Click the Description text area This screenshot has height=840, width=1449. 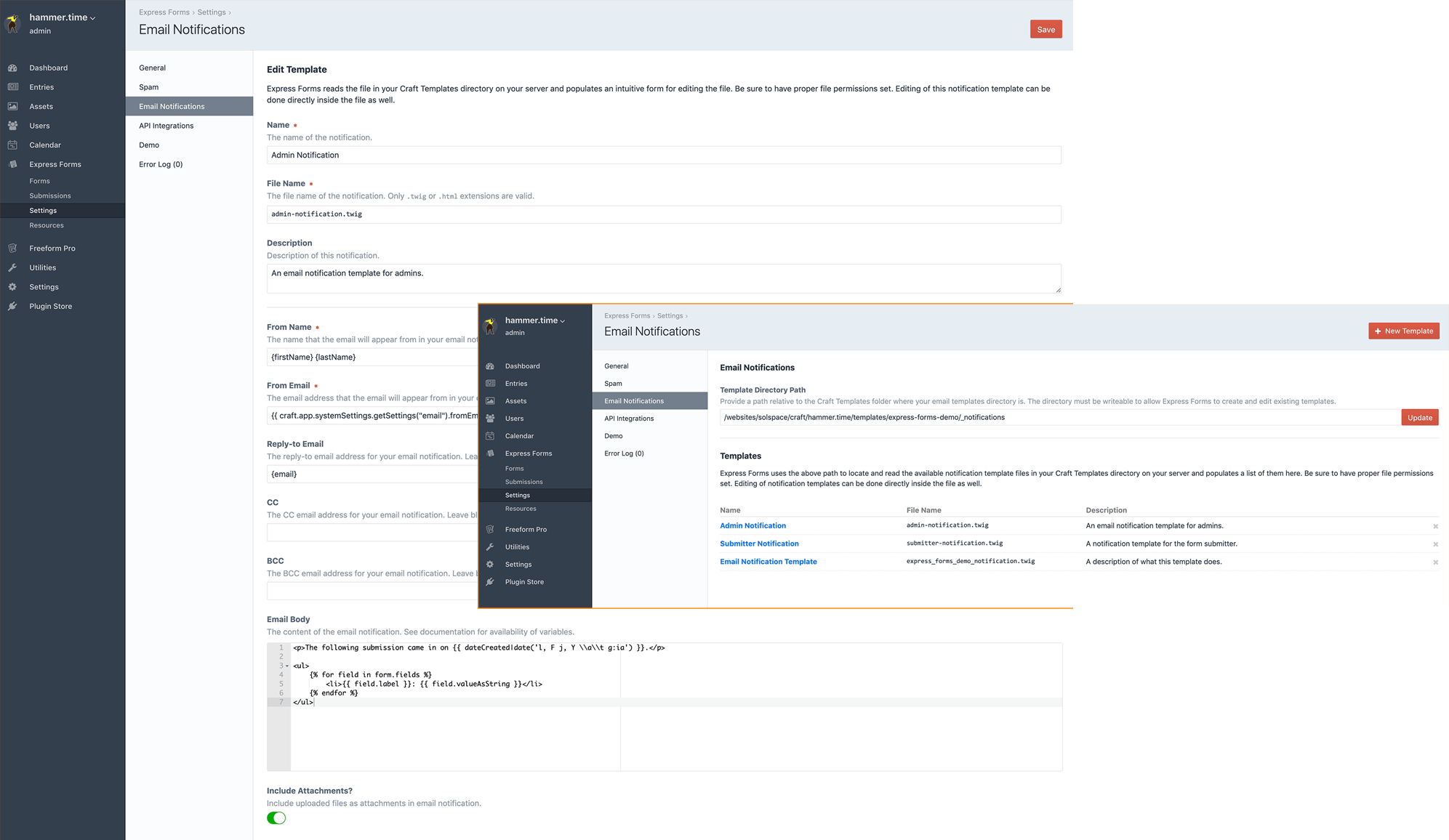pos(664,279)
